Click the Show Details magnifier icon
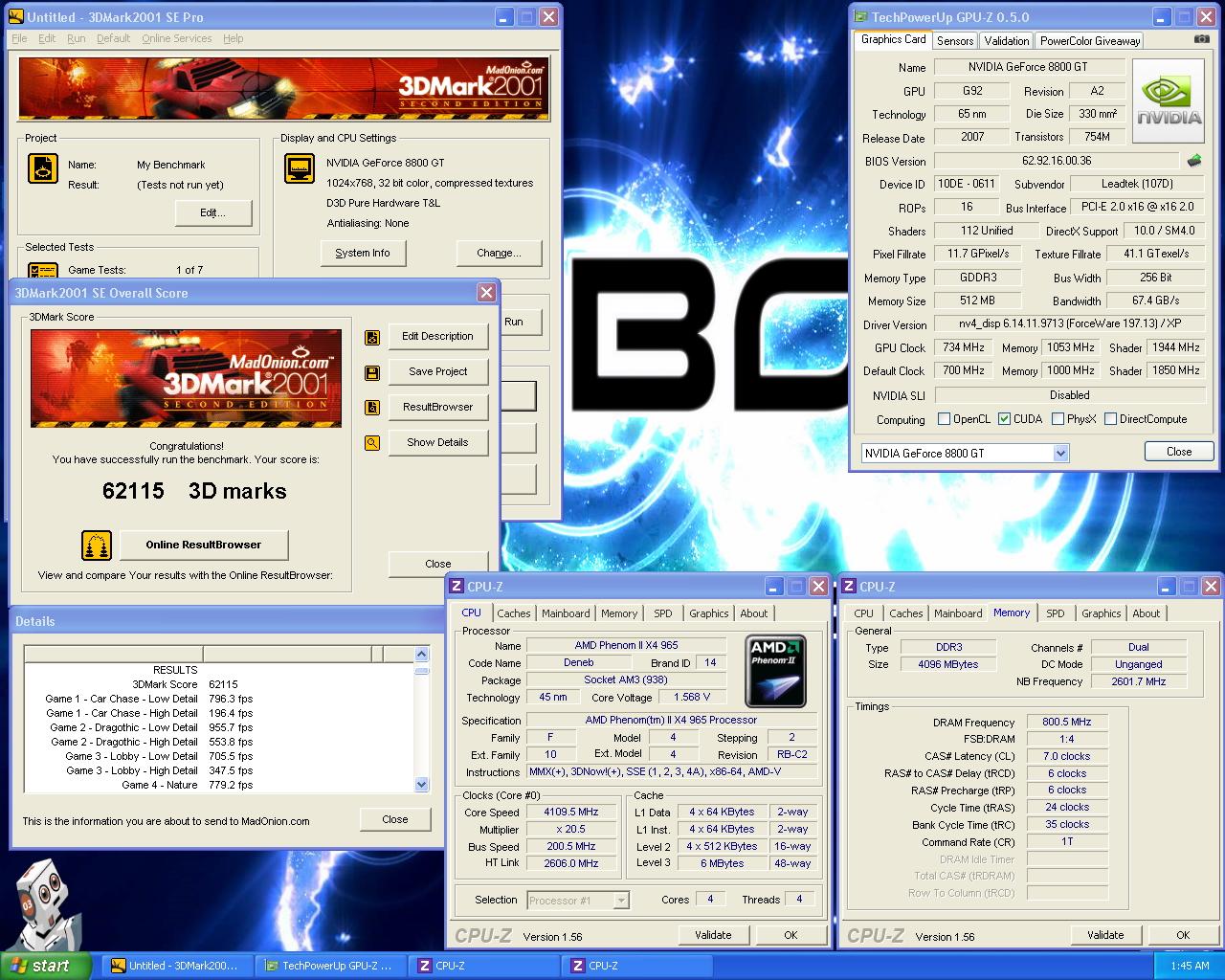This screenshot has width=1225, height=980. coord(372,443)
